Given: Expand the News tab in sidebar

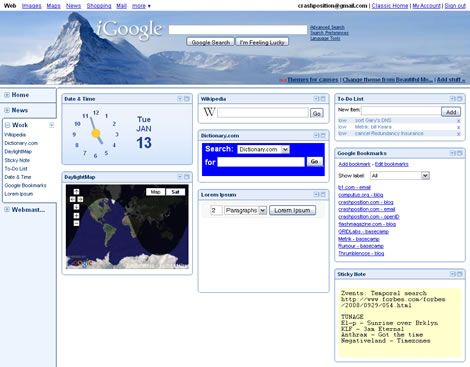Looking at the screenshot, I should (7, 110).
